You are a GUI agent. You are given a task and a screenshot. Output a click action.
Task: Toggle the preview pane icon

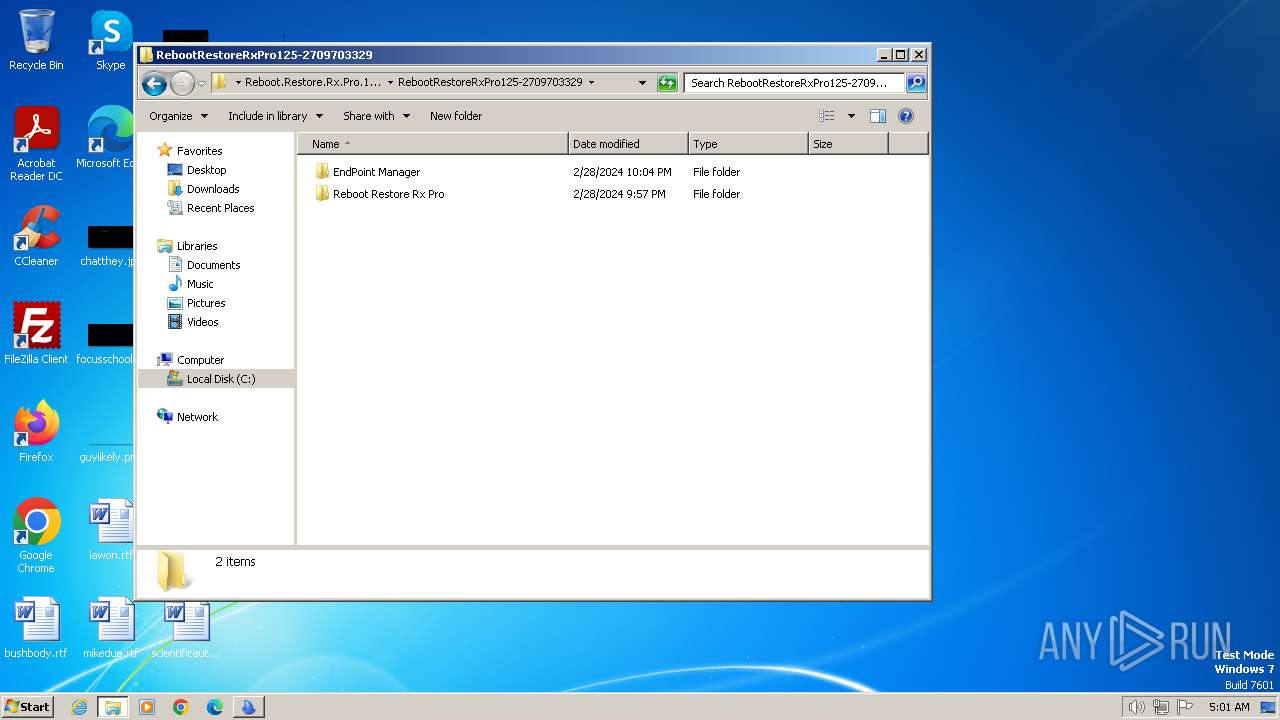[x=878, y=116]
